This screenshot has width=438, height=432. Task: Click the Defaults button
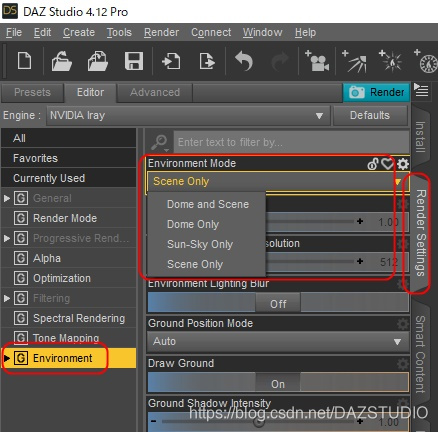(370, 115)
